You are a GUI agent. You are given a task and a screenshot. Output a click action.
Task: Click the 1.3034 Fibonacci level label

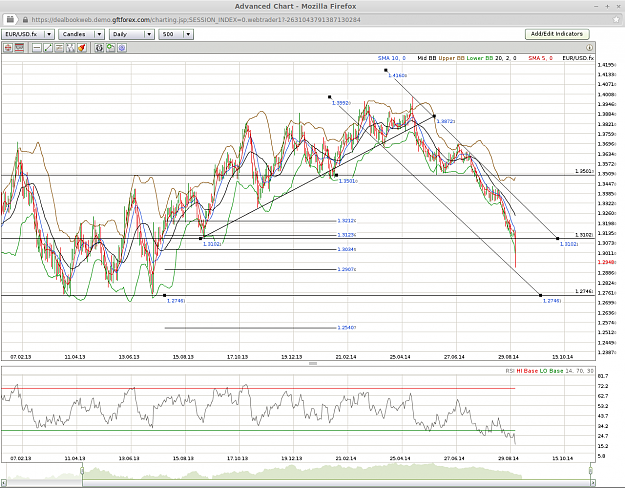click(346, 249)
